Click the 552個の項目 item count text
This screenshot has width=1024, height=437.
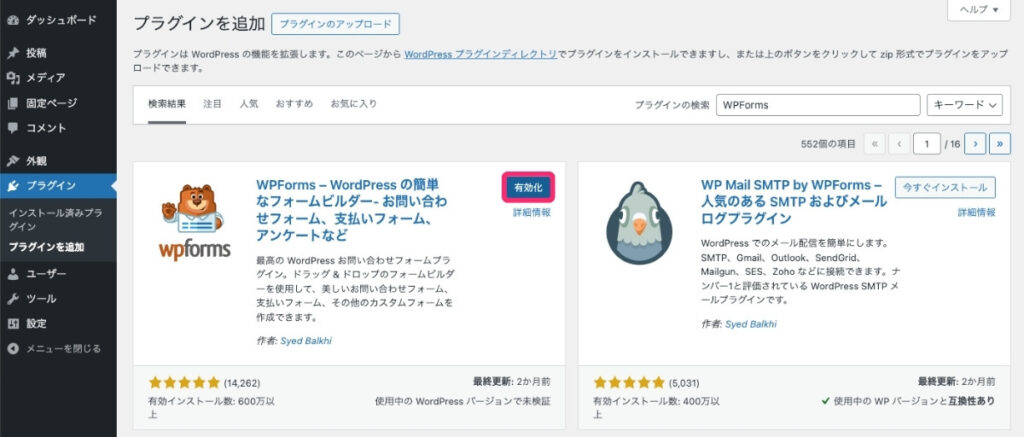828,144
